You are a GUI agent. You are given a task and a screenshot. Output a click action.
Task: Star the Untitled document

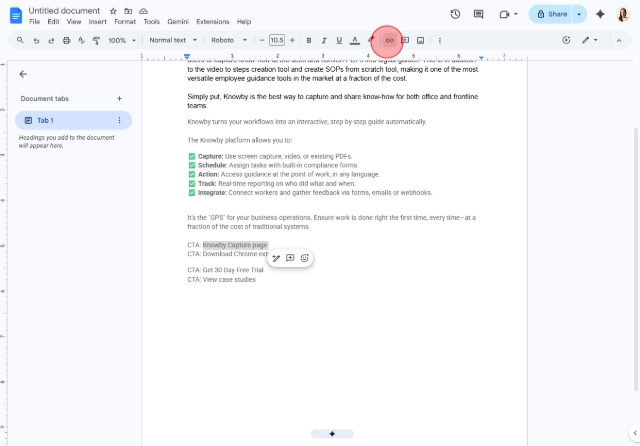tap(113, 11)
